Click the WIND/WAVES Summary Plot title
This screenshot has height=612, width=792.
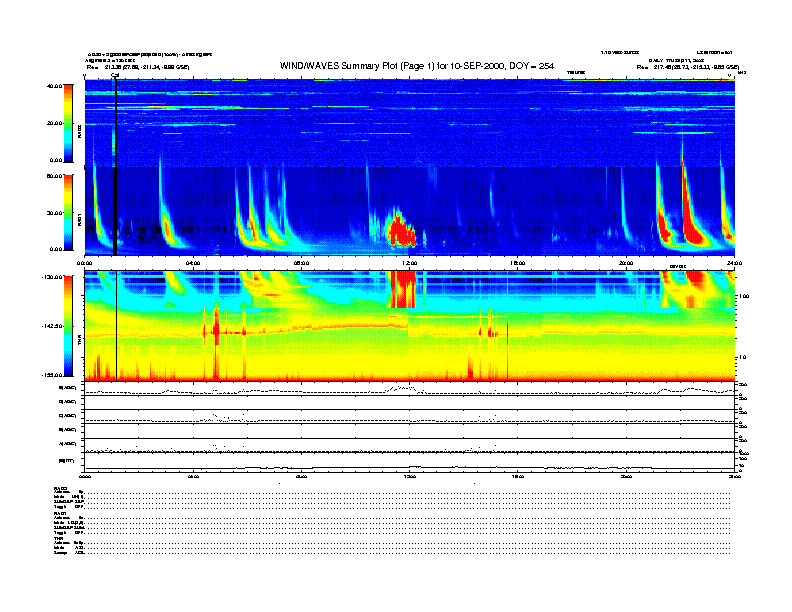tap(417, 66)
